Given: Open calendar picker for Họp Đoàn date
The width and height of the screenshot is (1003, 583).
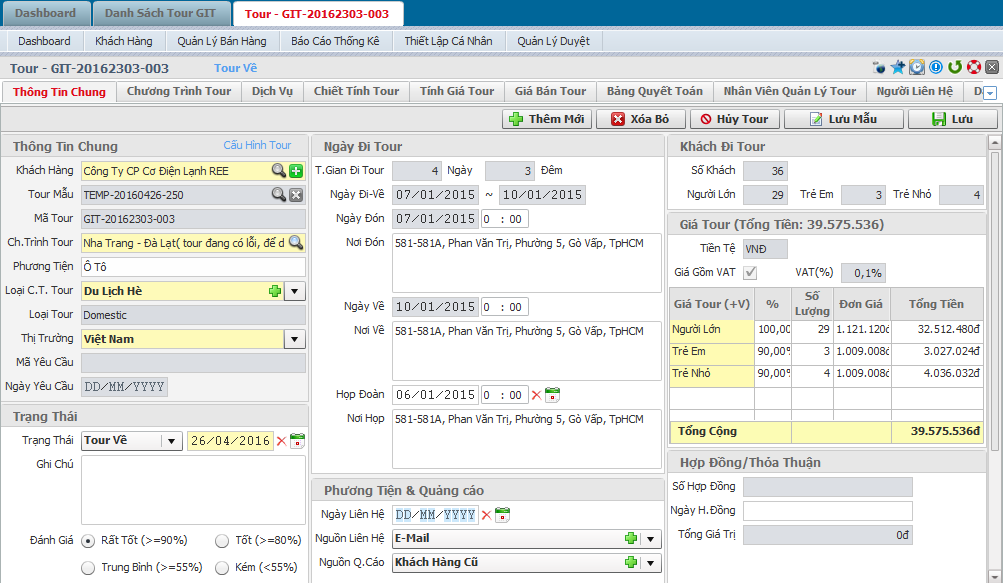Looking at the screenshot, I should coord(552,395).
